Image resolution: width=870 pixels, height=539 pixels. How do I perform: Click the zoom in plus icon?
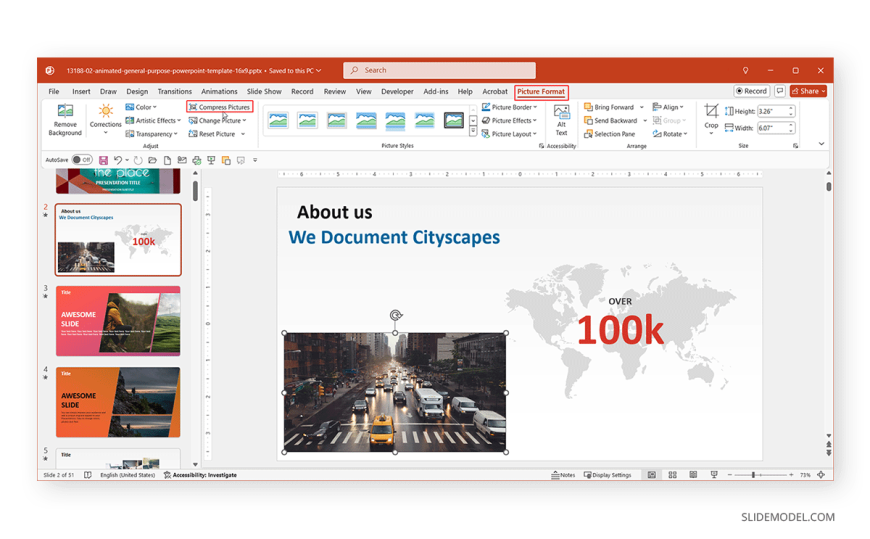[791, 475]
